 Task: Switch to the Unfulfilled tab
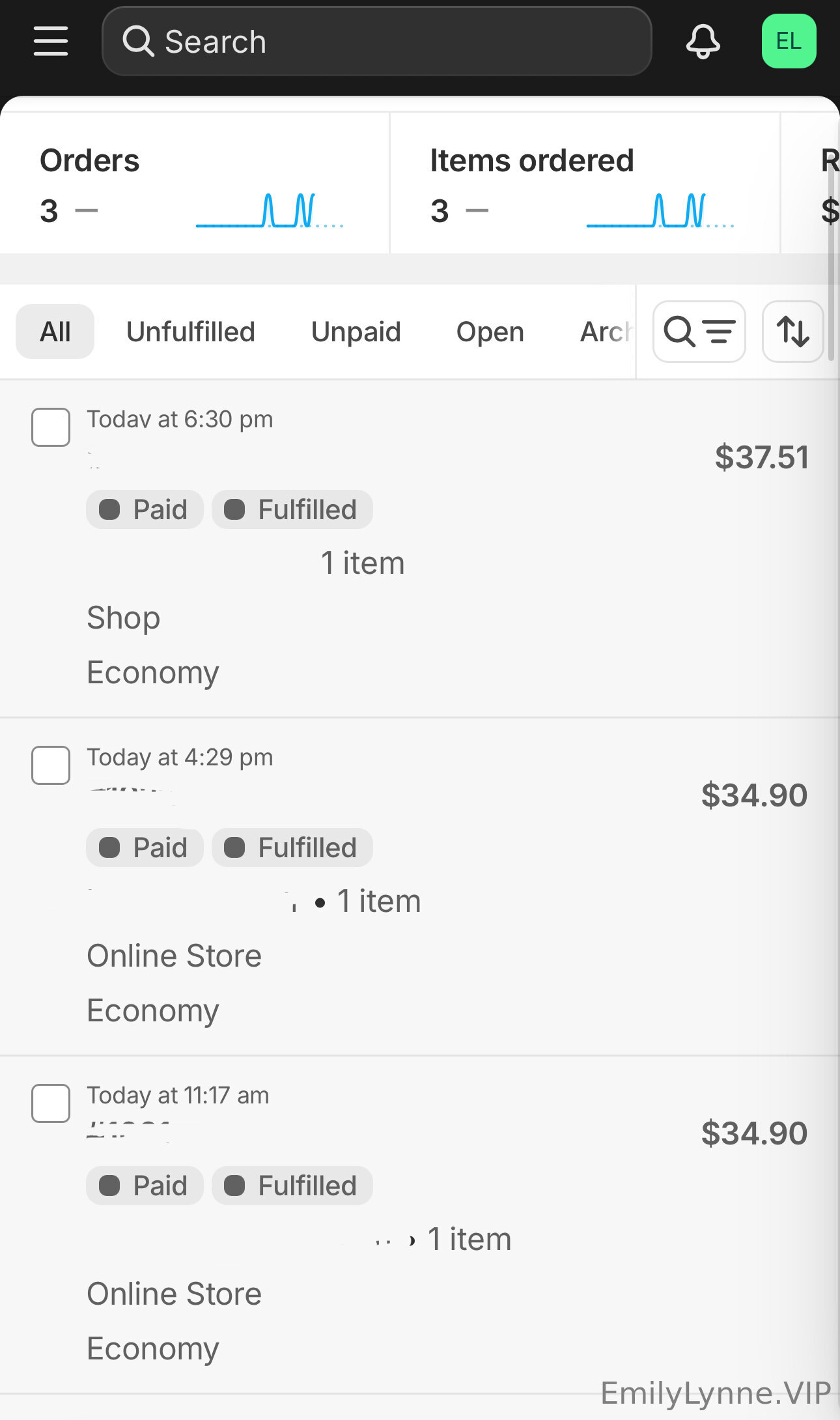[190, 332]
